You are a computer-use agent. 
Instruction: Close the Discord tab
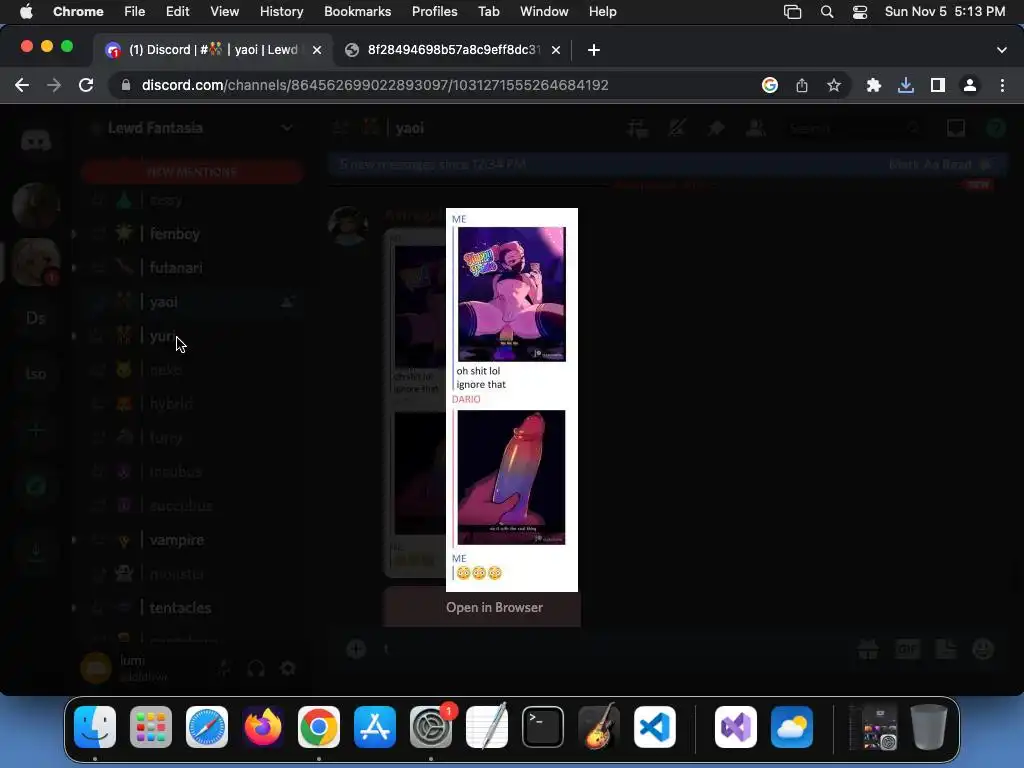(317, 50)
